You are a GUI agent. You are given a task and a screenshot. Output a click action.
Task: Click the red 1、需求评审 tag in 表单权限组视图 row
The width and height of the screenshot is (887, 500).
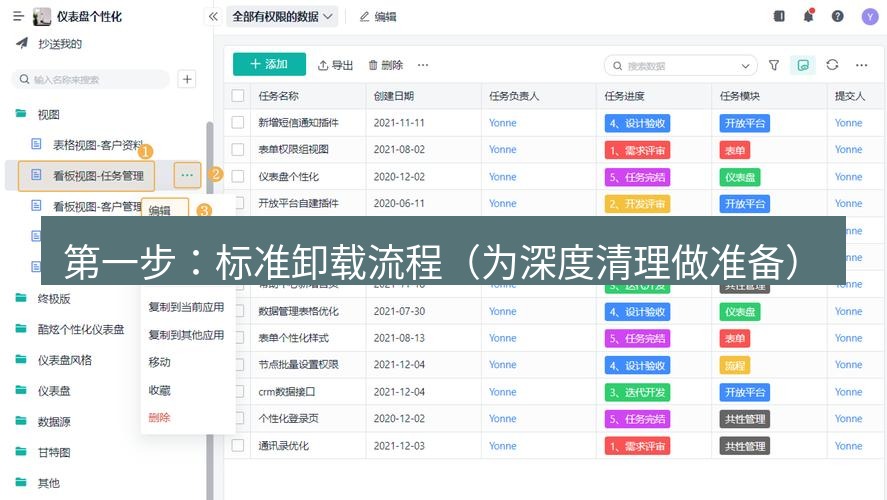pyautogui.click(x=637, y=150)
